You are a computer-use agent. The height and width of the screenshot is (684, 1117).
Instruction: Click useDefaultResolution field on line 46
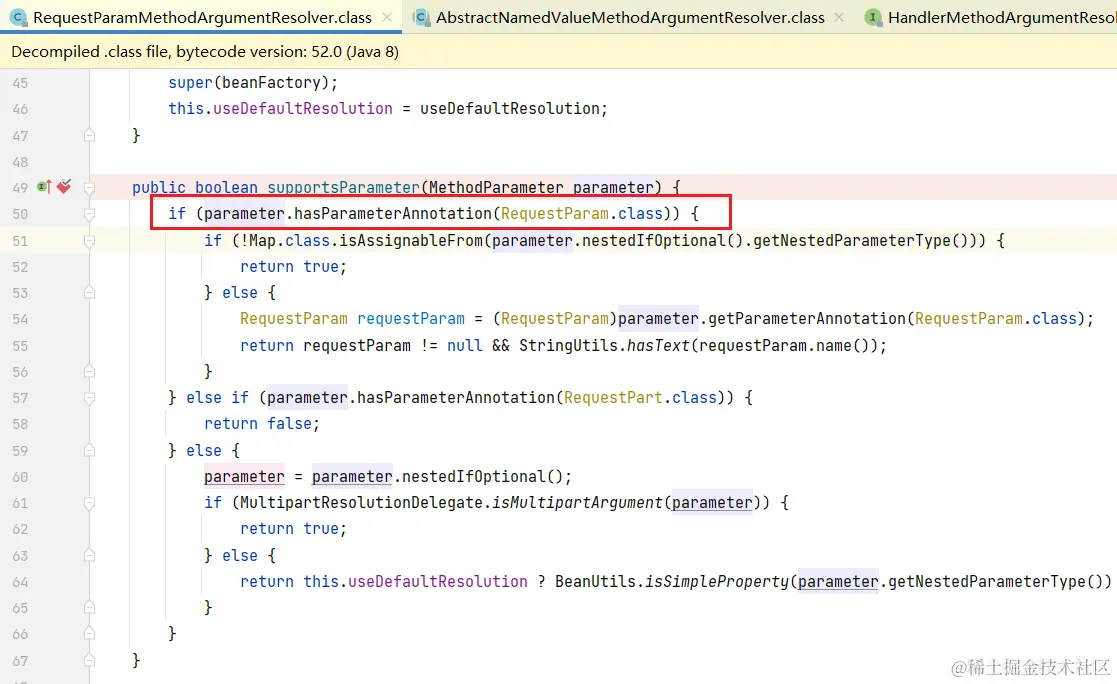303,108
